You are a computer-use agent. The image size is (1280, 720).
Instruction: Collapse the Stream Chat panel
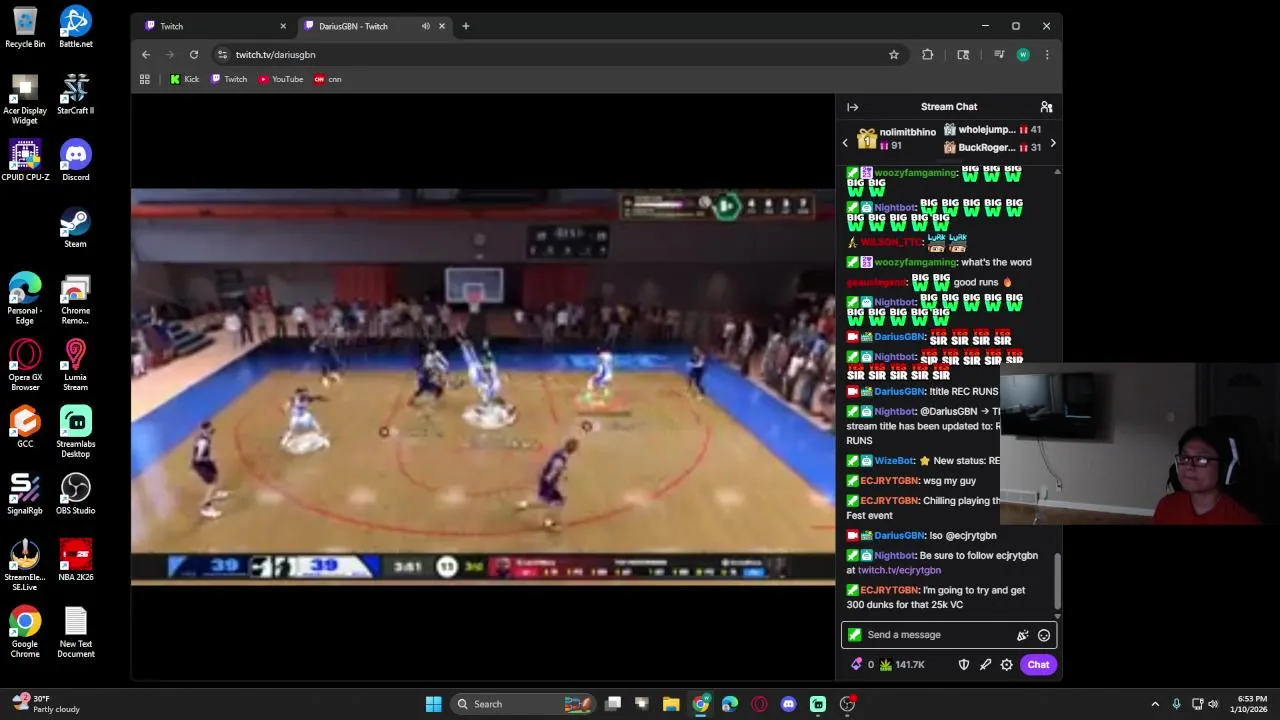click(x=852, y=107)
